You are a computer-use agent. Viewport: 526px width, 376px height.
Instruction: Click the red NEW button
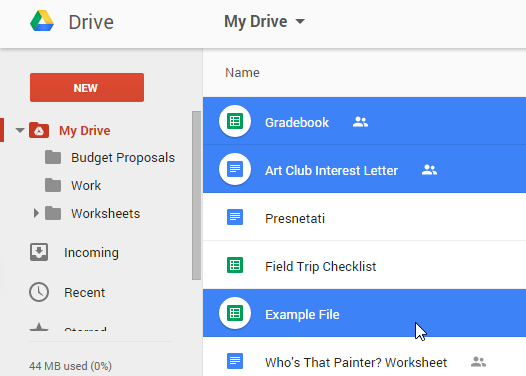pos(87,88)
